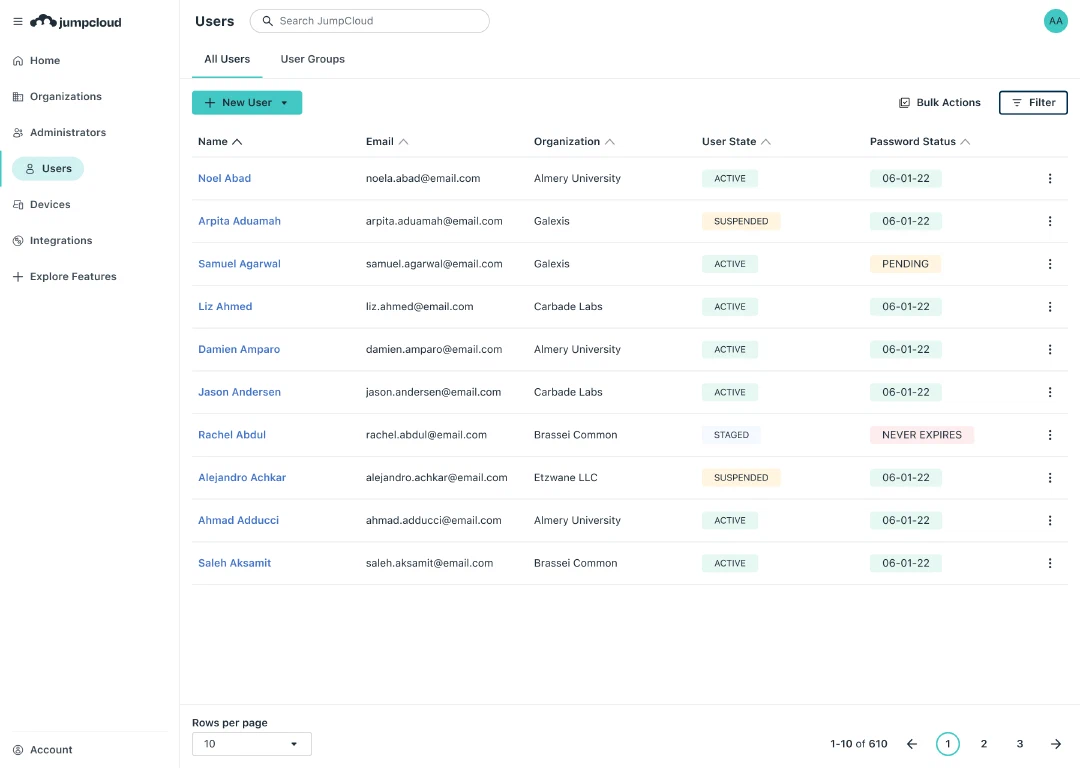Viewport: 1080px width, 768px height.
Task: Select current page 1 in pagination
Action: 948,744
